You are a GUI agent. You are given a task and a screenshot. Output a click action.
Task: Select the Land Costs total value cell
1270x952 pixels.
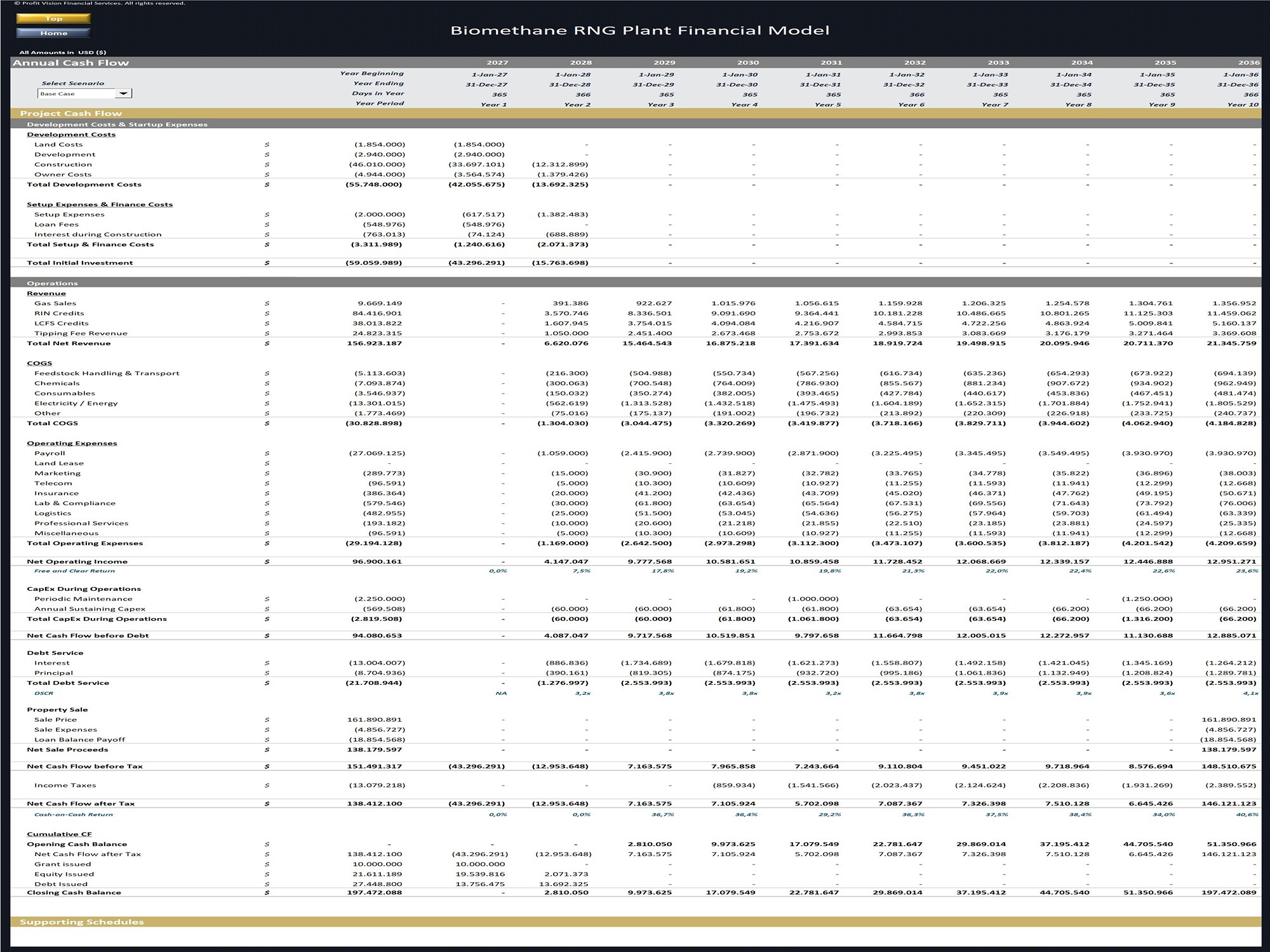point(380,145)
